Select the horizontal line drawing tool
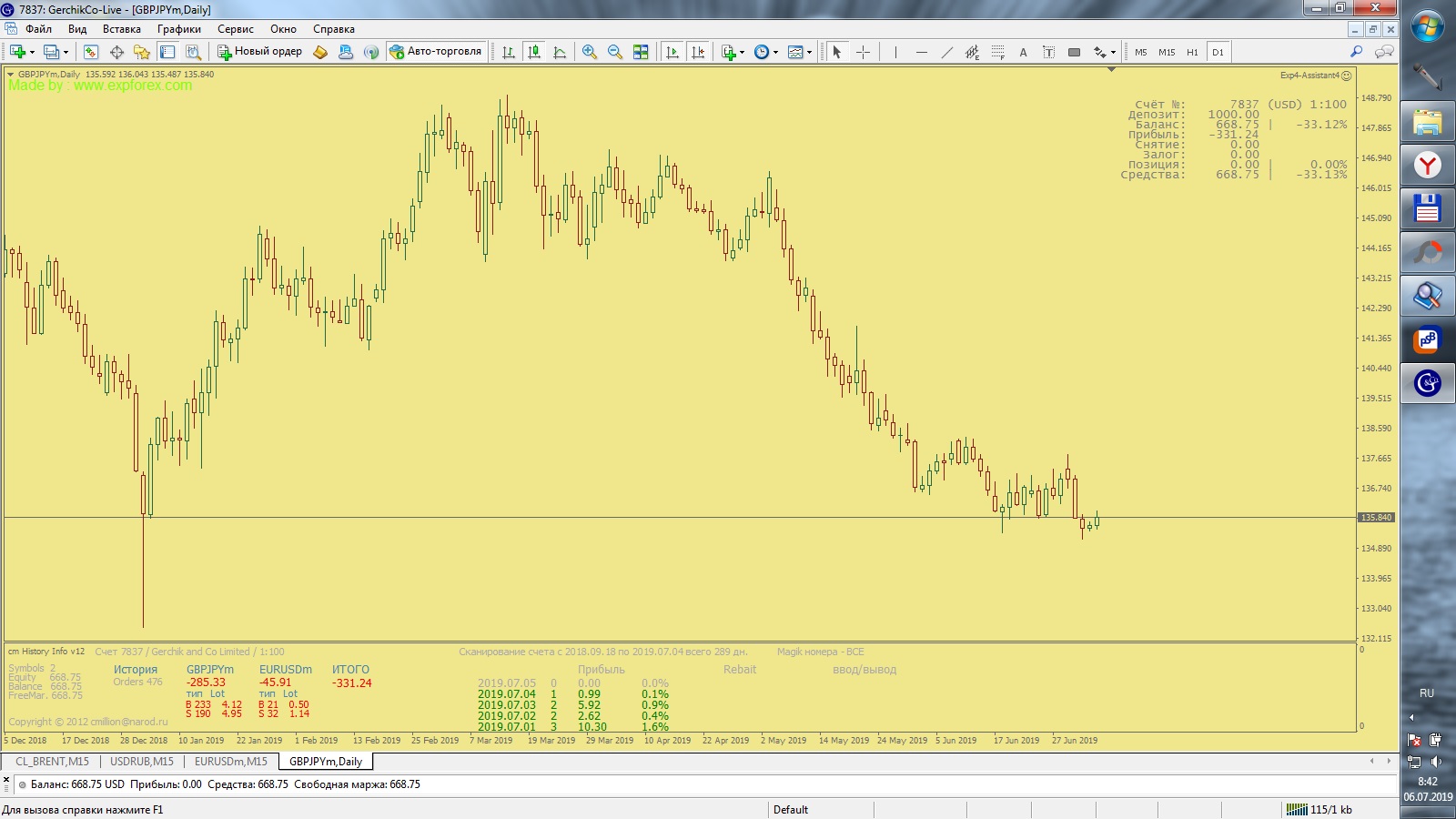Image resolution: width=1456 pixels, height=819 pixels. (x=921, y=52)
